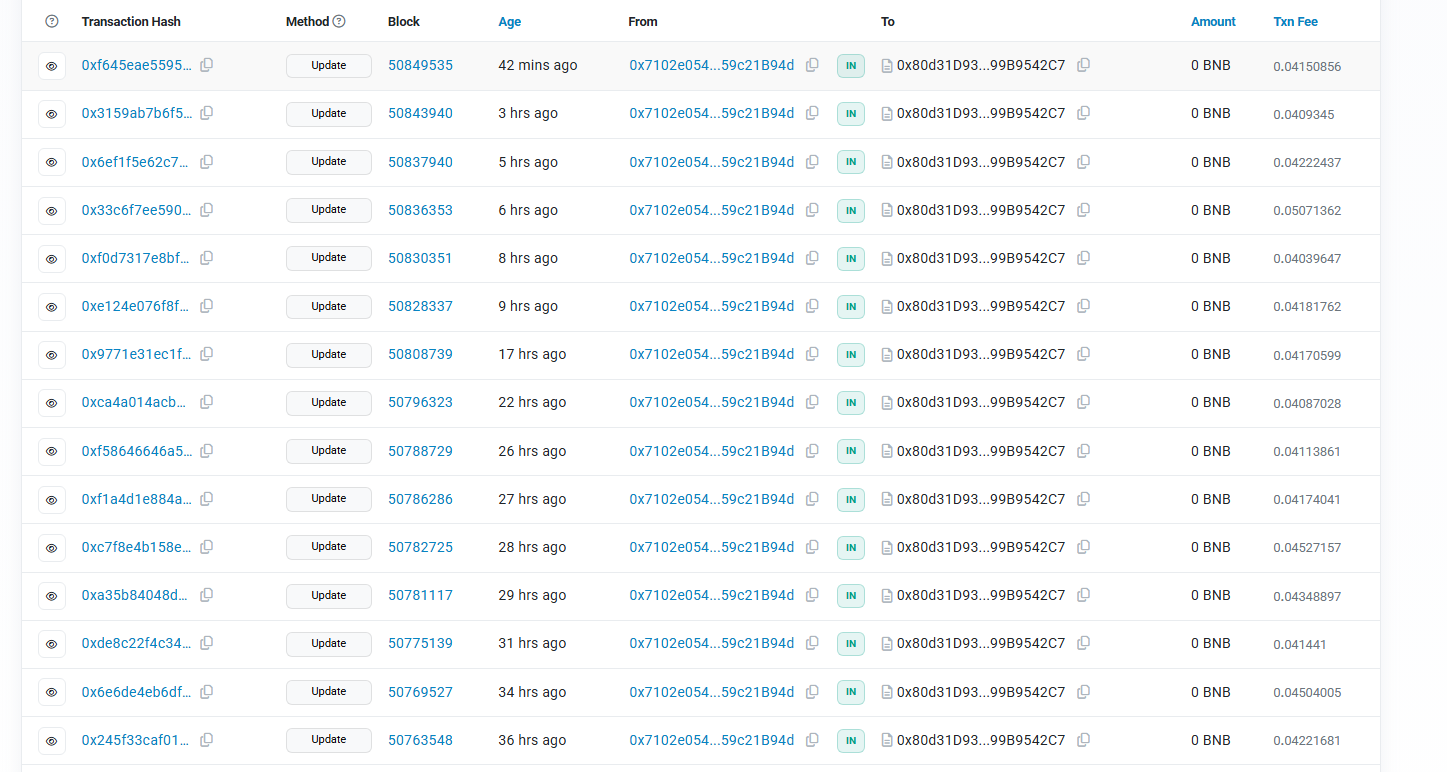
Task: Preview transaction 0x3159ab7b6f5 with eye icon
Action: click(x=52, y=114)
